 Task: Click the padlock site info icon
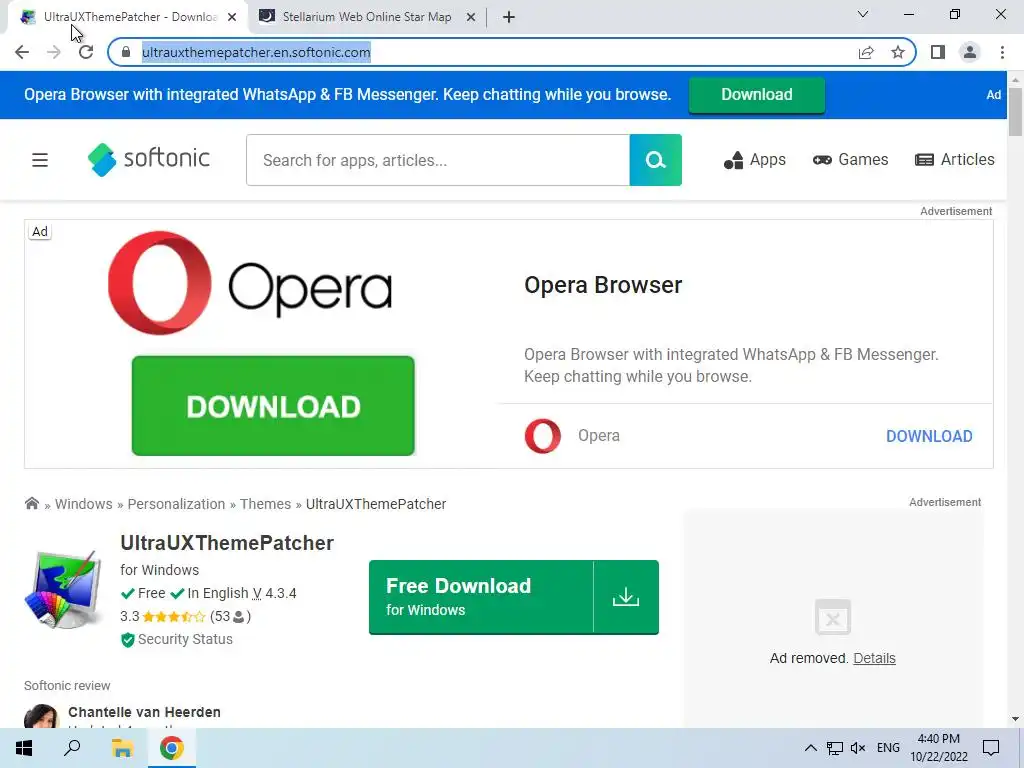click(x=127, y=52)
